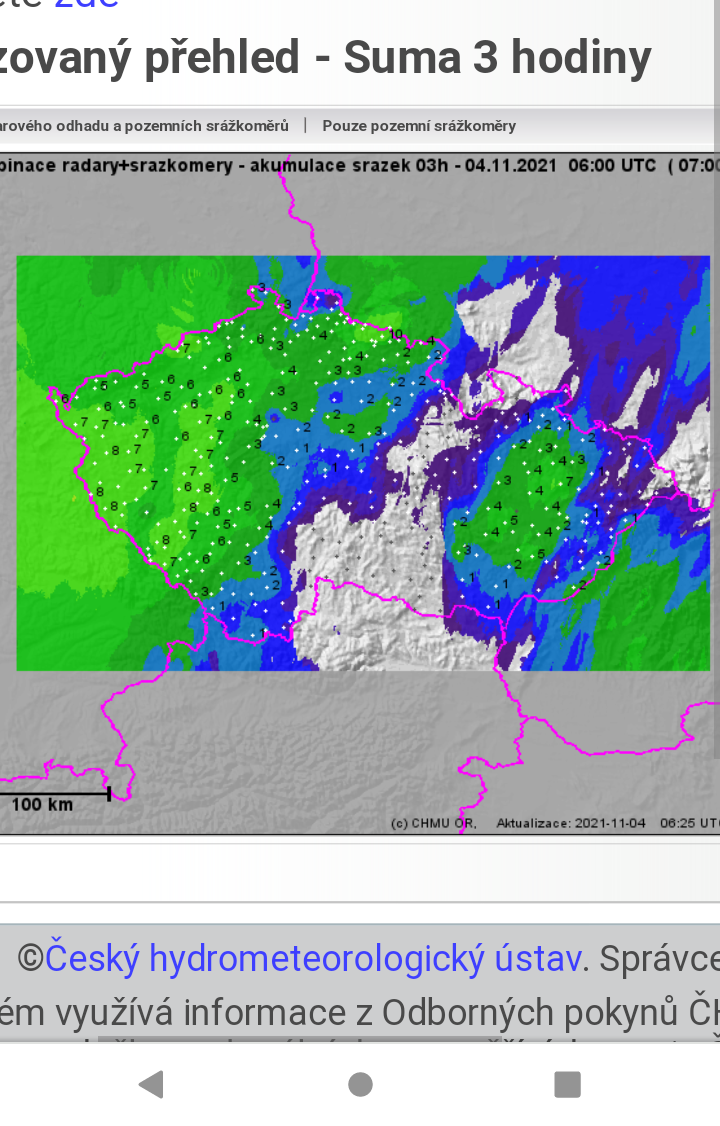Follow the blue "zde" link
This screenshot has height=1126, width=720.
86,5
